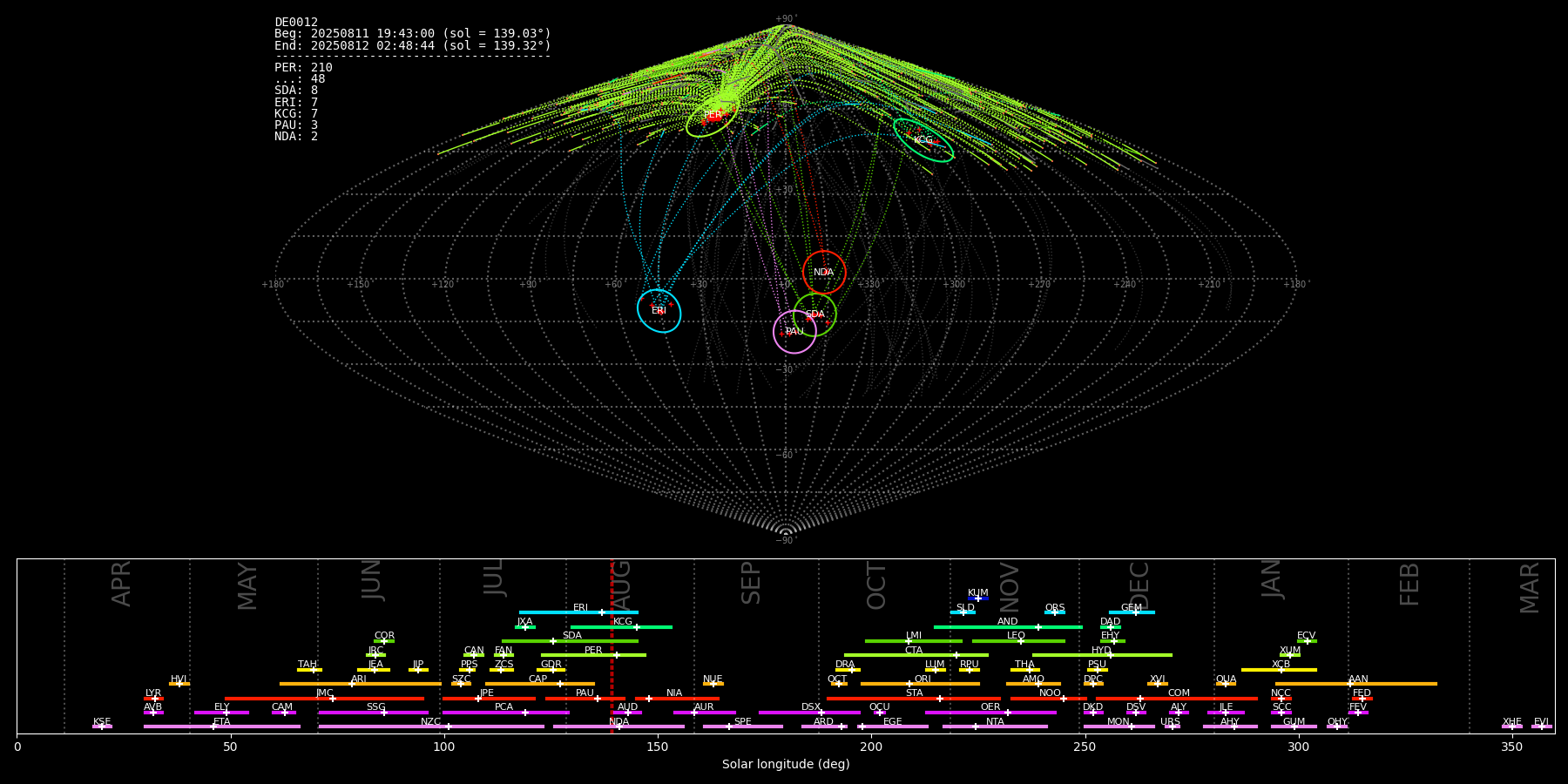Click the Solar longitude (deg) axis label
The height and width of the screenshot is (784, 1568).
point(786,764)
